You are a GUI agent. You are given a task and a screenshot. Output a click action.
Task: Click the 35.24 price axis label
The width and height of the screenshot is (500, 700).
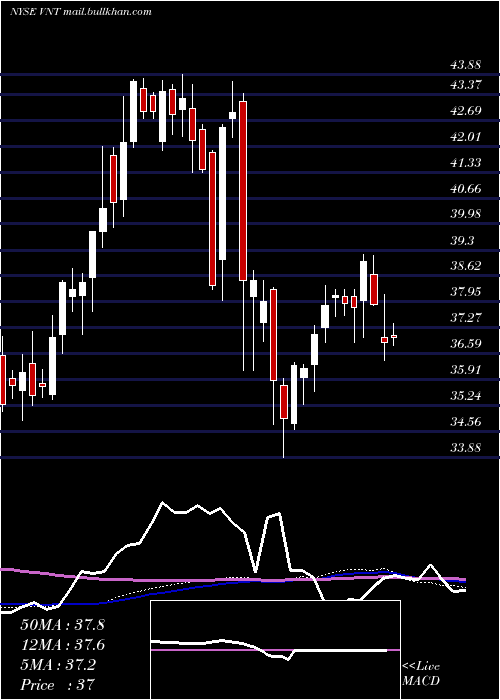[x=466, y=395]
